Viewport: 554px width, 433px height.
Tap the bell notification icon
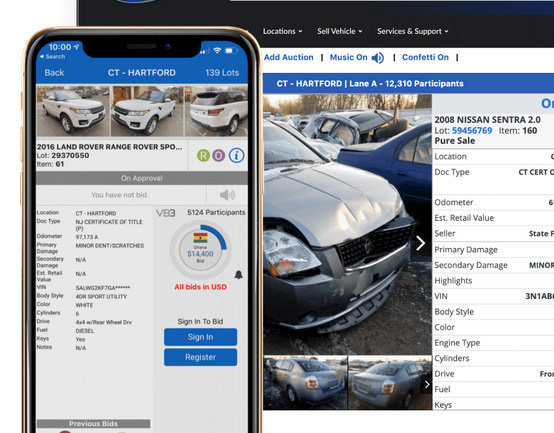(x=238, y=274)
